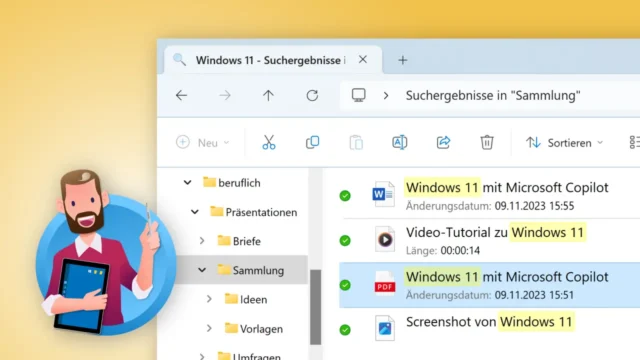Image resolution: width=640 pixels, height=360 pixels.
Task: Click the image file icon for Screenshot
Action: (x=384, y=328)
